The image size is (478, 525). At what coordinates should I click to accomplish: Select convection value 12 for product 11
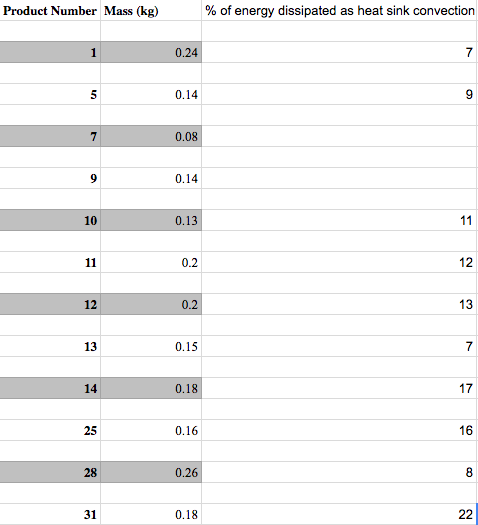pos(339,262)
